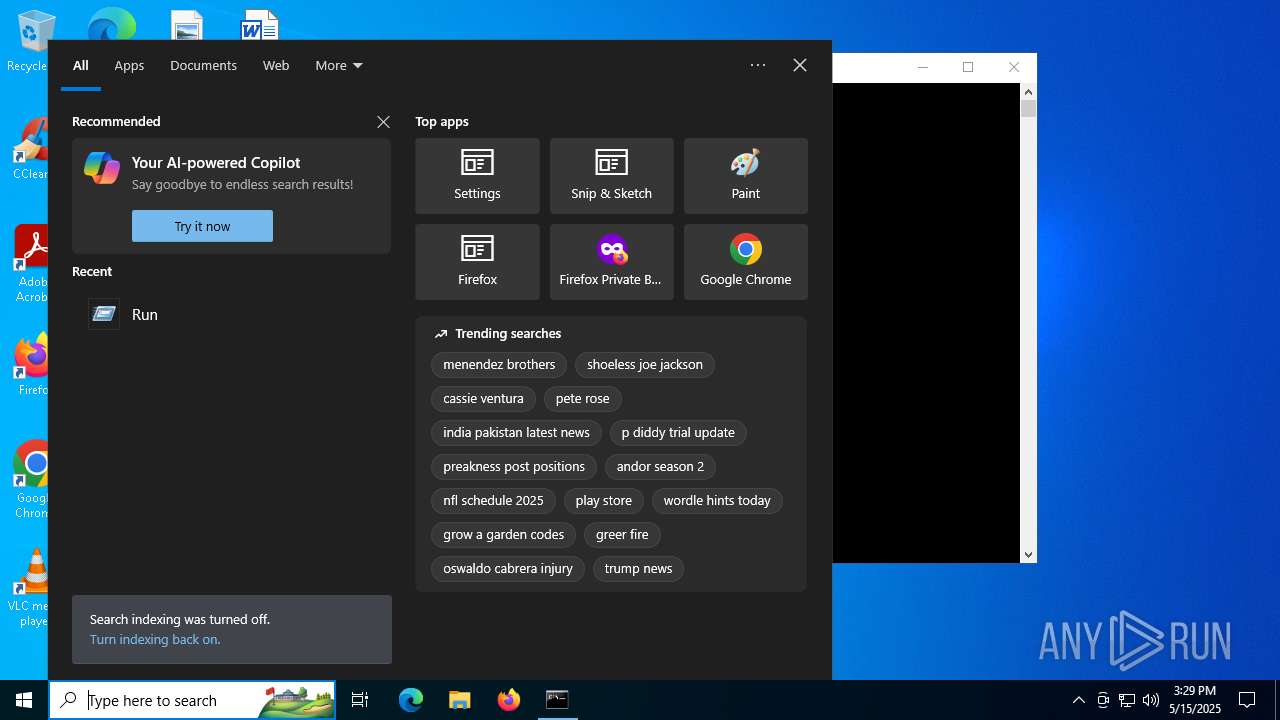Expand the More filter dropdown
This screenshot has width=1280, height=720.
click(339, 65)
